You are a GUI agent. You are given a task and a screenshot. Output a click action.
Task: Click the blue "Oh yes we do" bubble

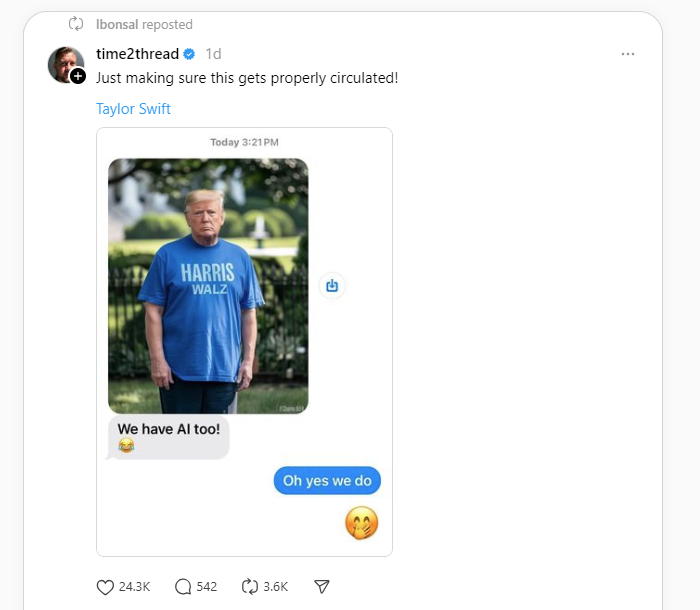click(x=327, y=481)
